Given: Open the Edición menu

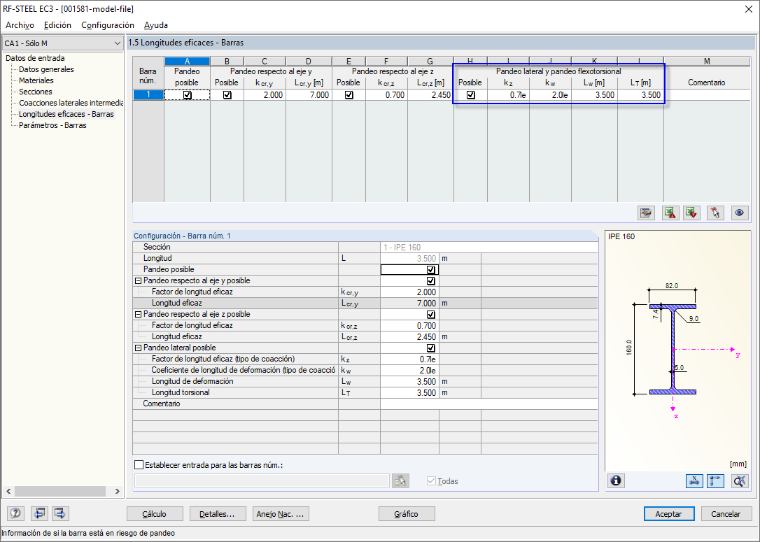Looking at the screenshot, I should pyautogui.click(x=58, y=25).
